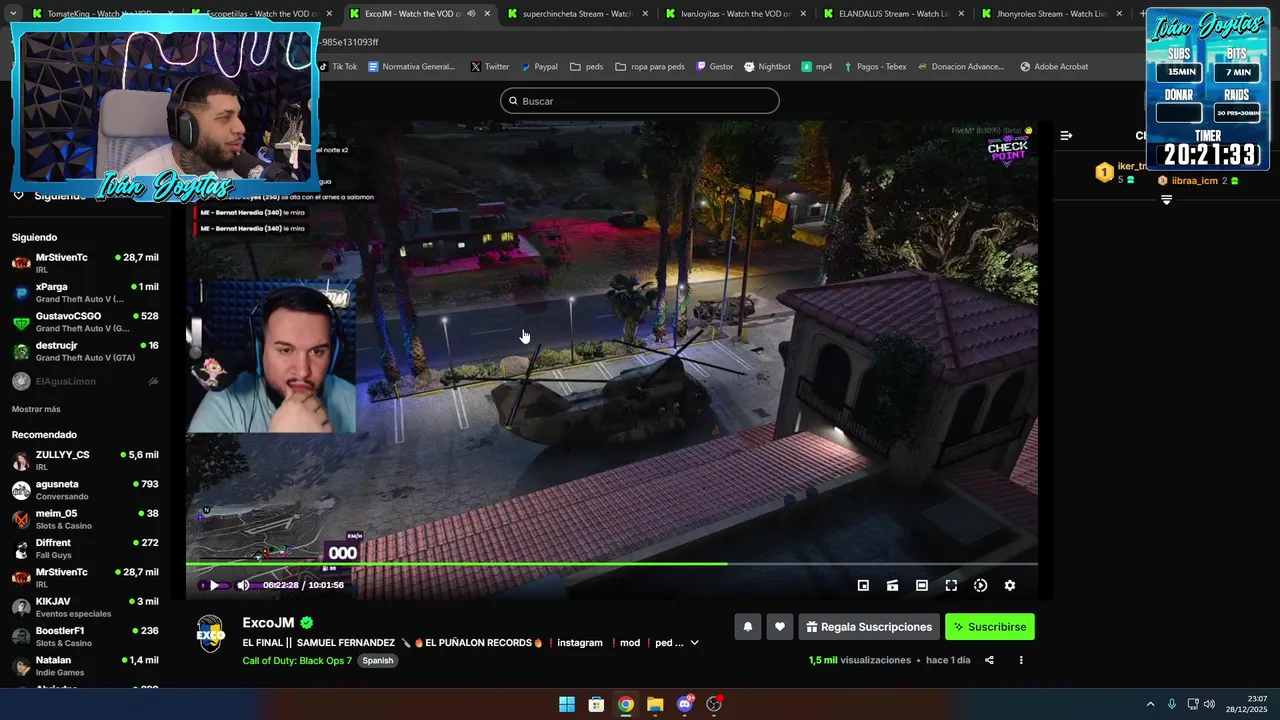Open ZULLYY_CS recommended channel
Screen dimensions: 1280x720
tap(85, 460)
